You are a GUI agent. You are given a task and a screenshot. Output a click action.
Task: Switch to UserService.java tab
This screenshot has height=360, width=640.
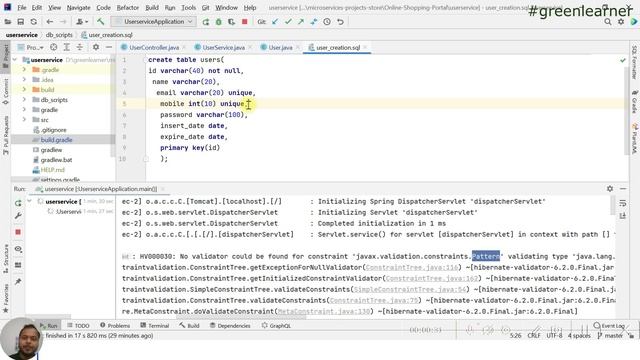224,47
